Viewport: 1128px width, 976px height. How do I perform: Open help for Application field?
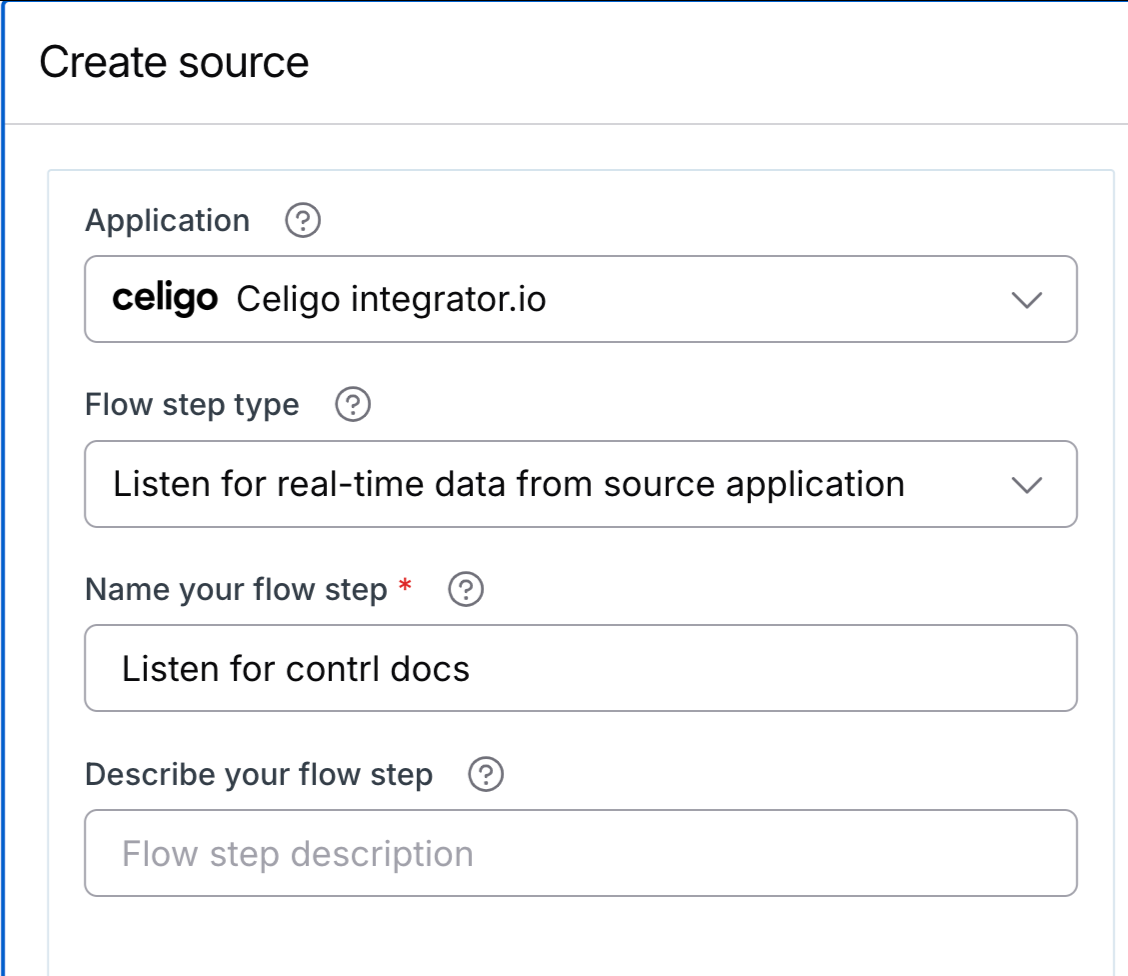click(x=303, y=220)
